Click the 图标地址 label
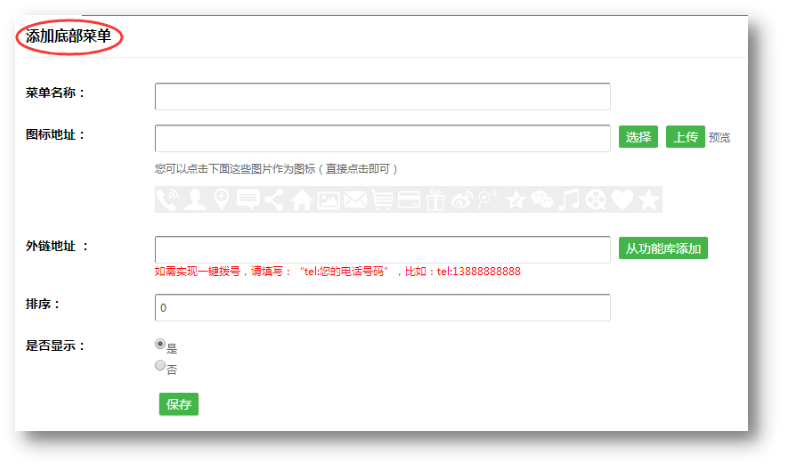The height and width of the screenshot is (468, 785). (55, 135)
